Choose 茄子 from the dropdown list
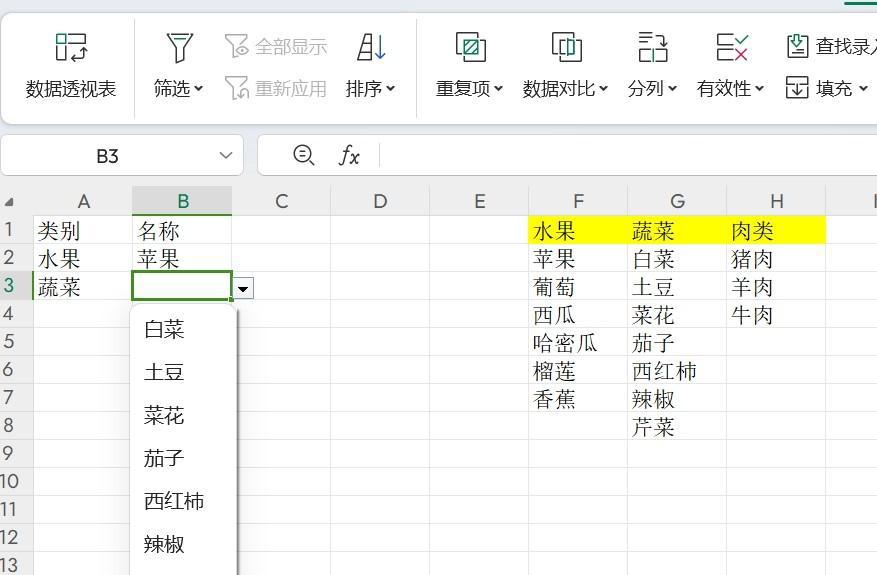The width and height of the screenshot is (877, 575). click(x=183, y=458)
